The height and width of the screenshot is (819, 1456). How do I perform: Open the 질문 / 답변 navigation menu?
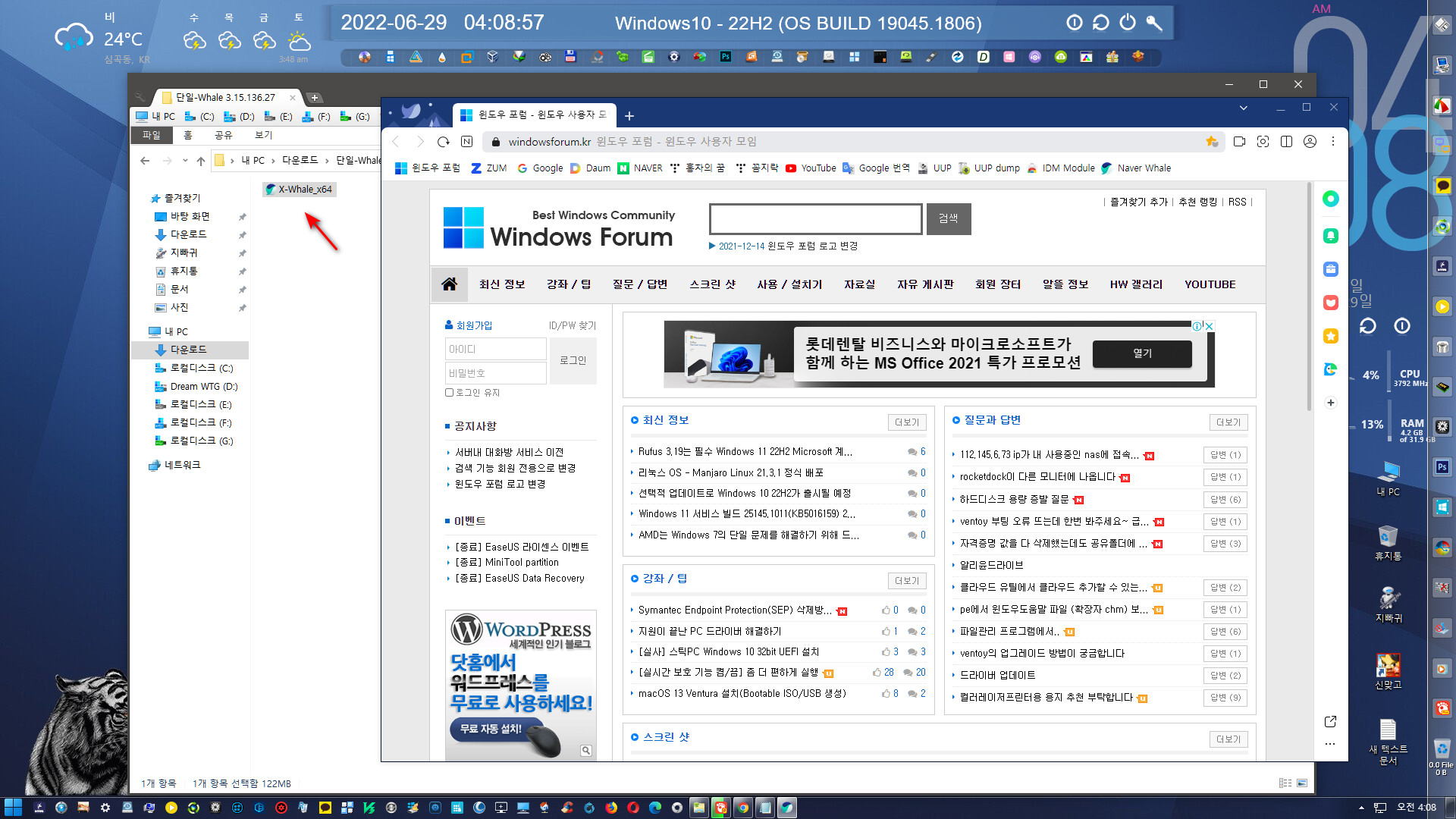tap(640, 284)
